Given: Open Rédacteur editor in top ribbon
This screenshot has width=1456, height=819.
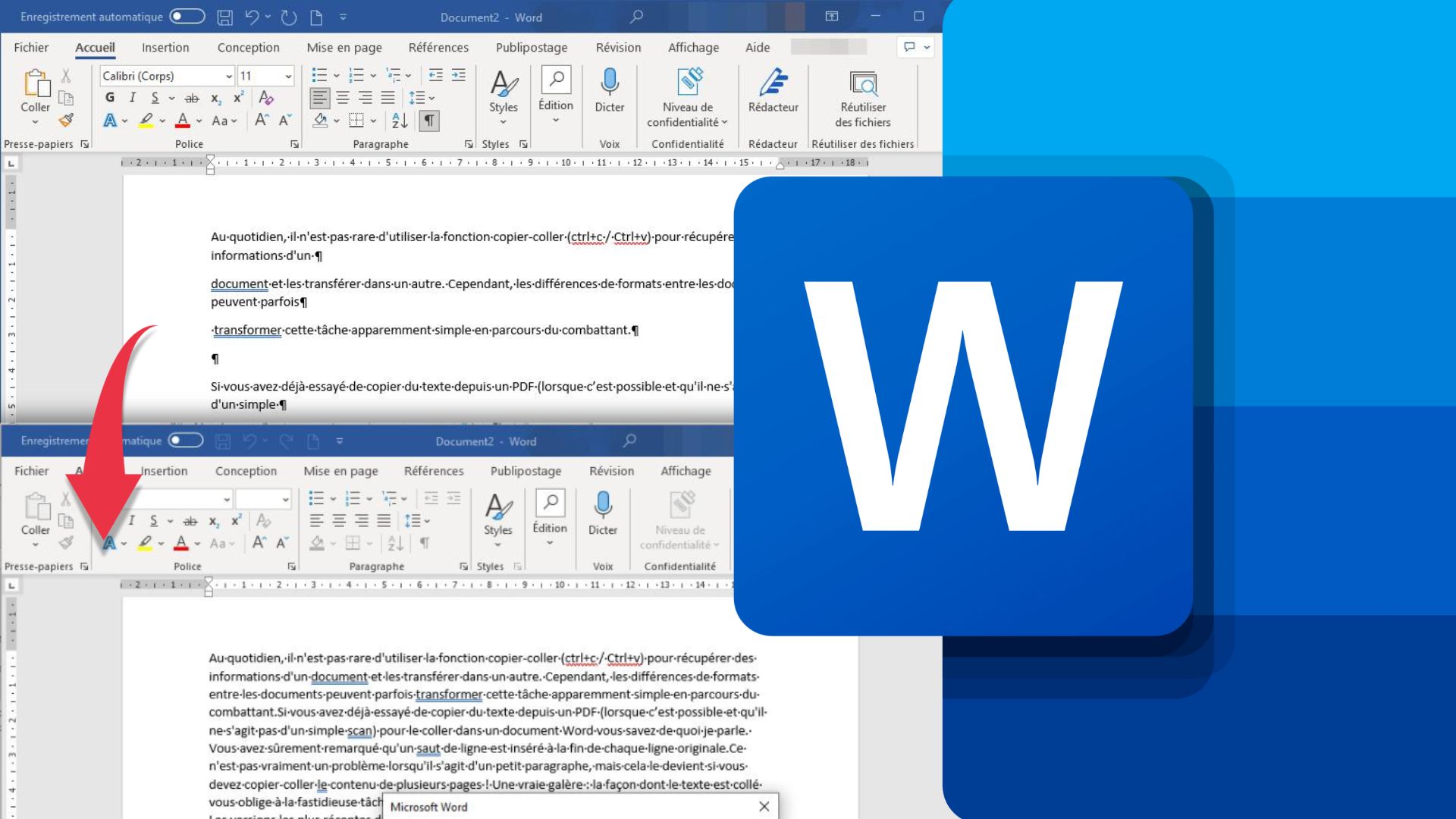Looking at the screenshot, I should point(773,89).
